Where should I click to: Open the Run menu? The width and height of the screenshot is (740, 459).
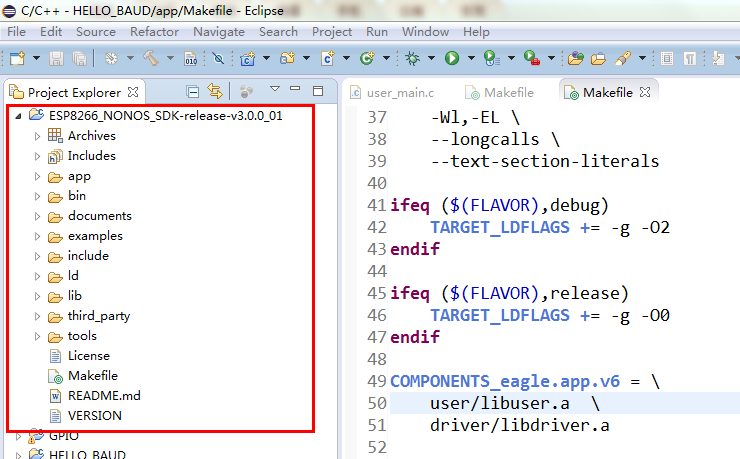point(377,32)
